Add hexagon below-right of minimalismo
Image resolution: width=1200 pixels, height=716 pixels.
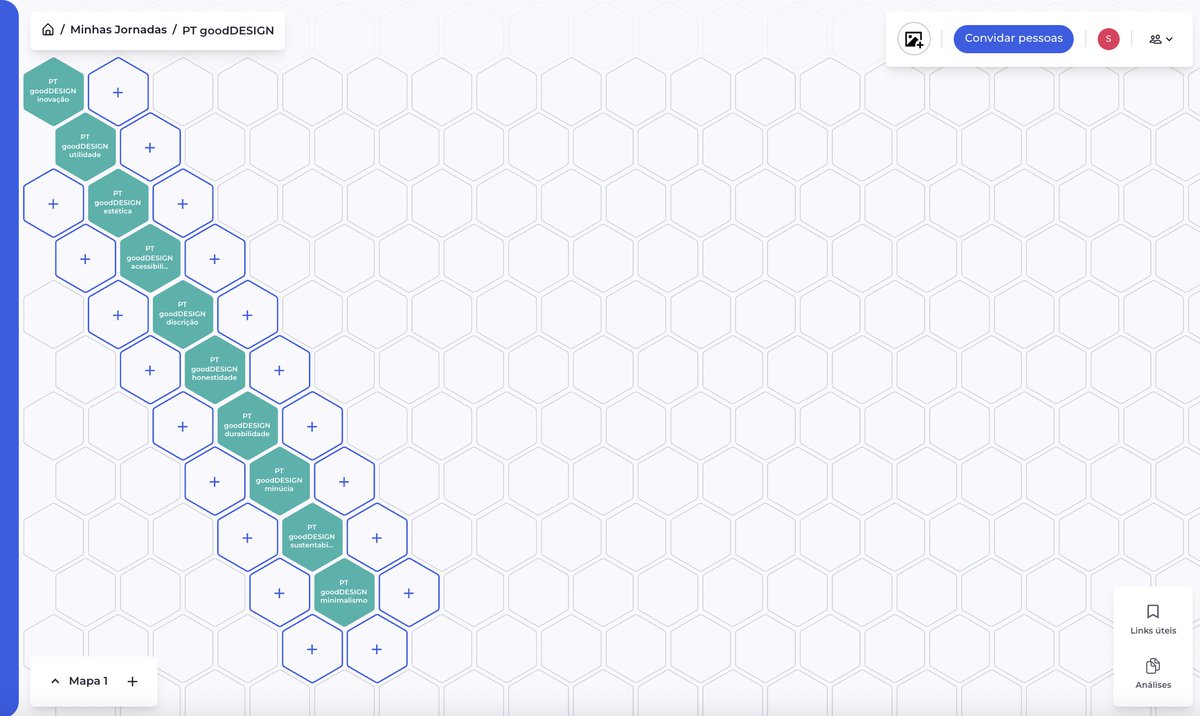click(377, 649)
